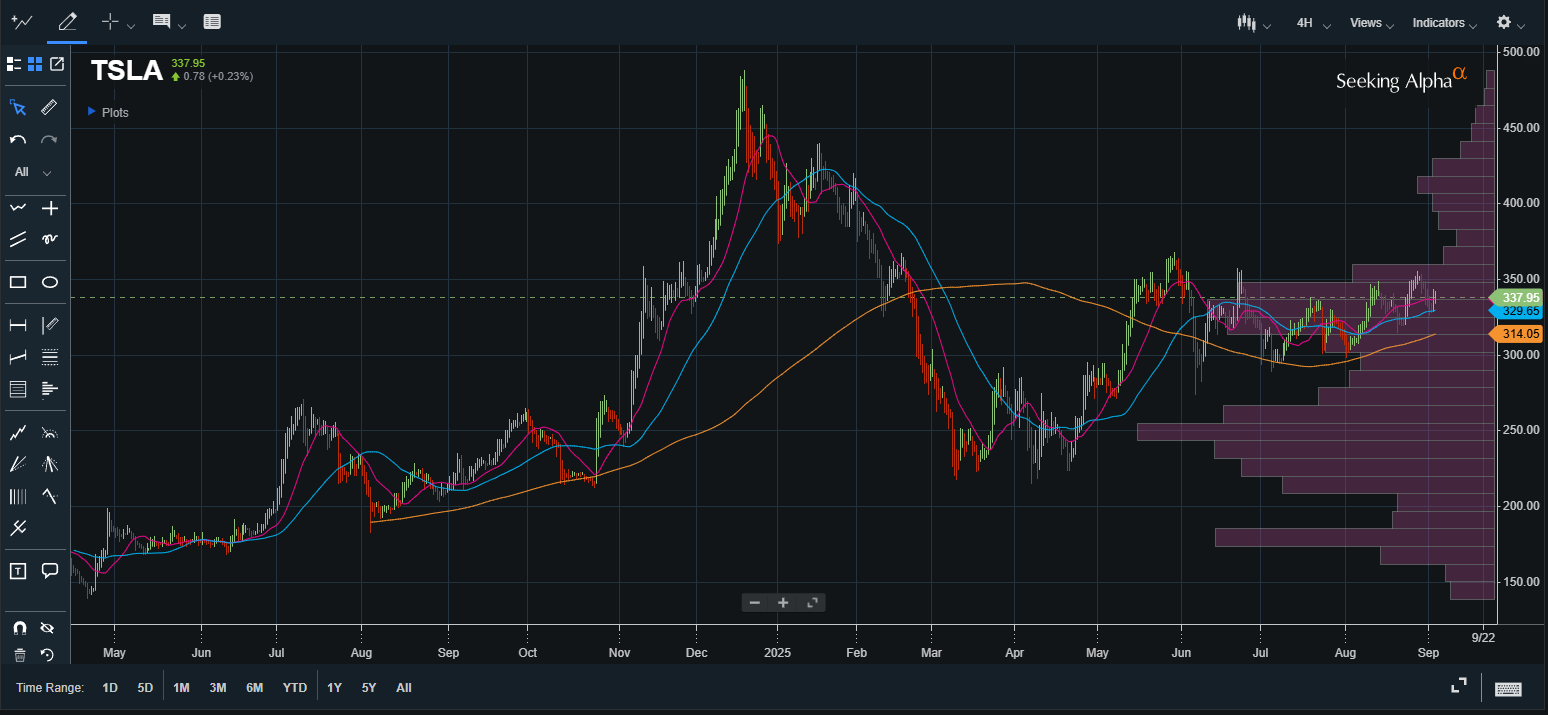Image resolution: width=1548 pixels, height=715 pixels.
Task: Open the add comparison chart tool
Action: pos(21,21)
